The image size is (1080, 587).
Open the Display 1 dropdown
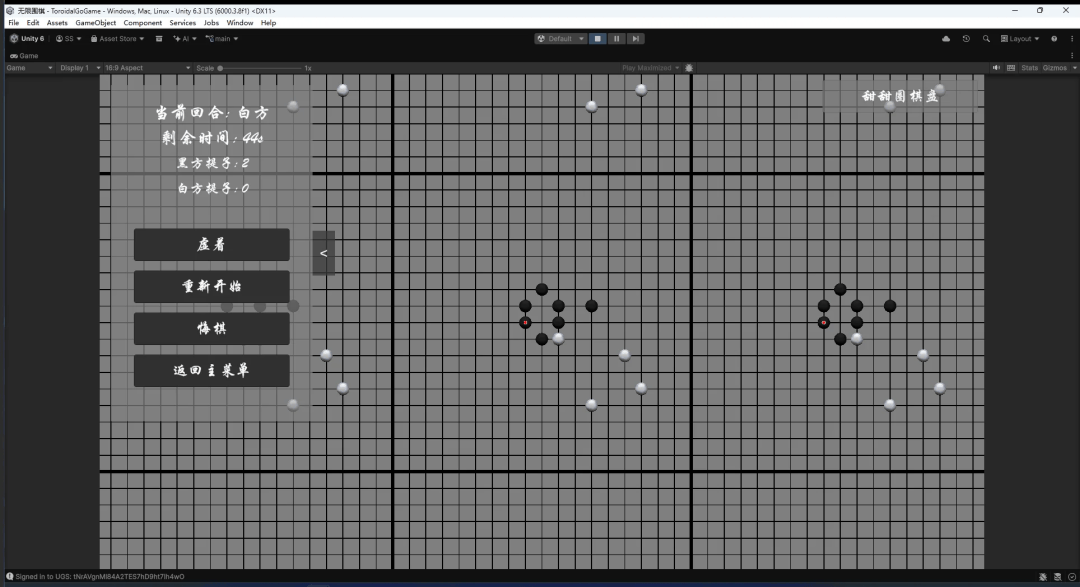pos(80,68)
